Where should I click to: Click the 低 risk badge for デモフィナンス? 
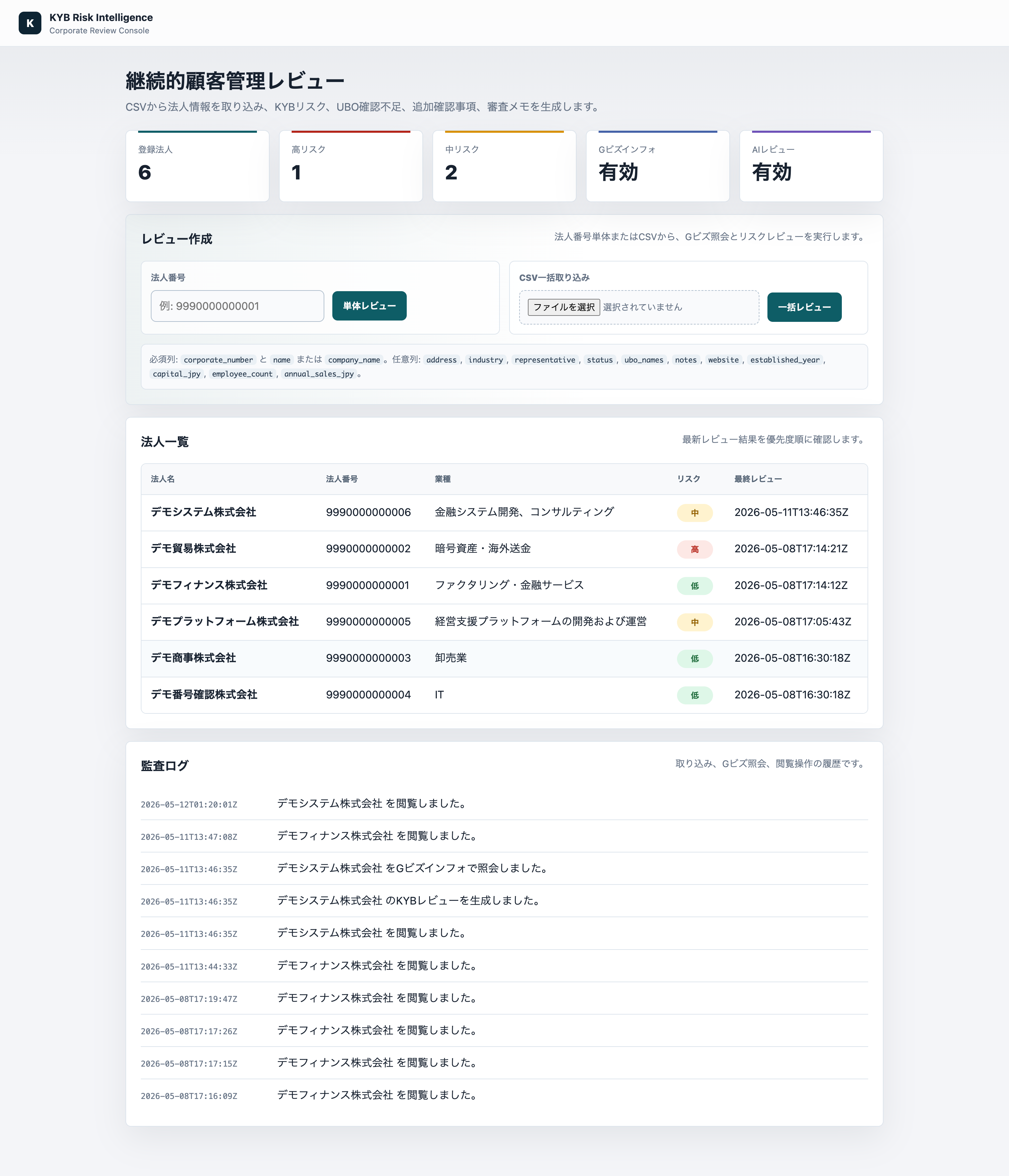coord(694,586)
